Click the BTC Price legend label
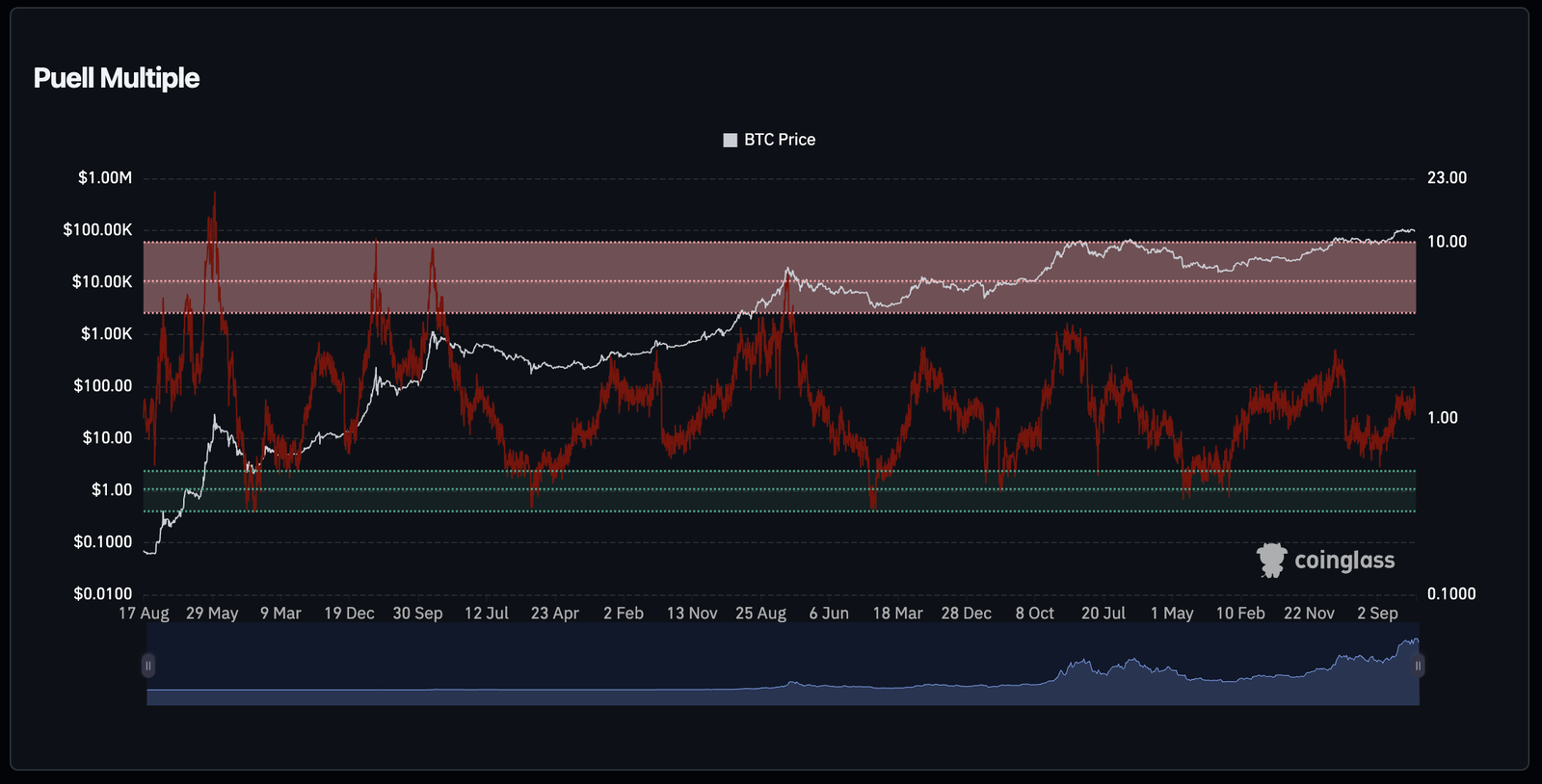 click(780, 140)
